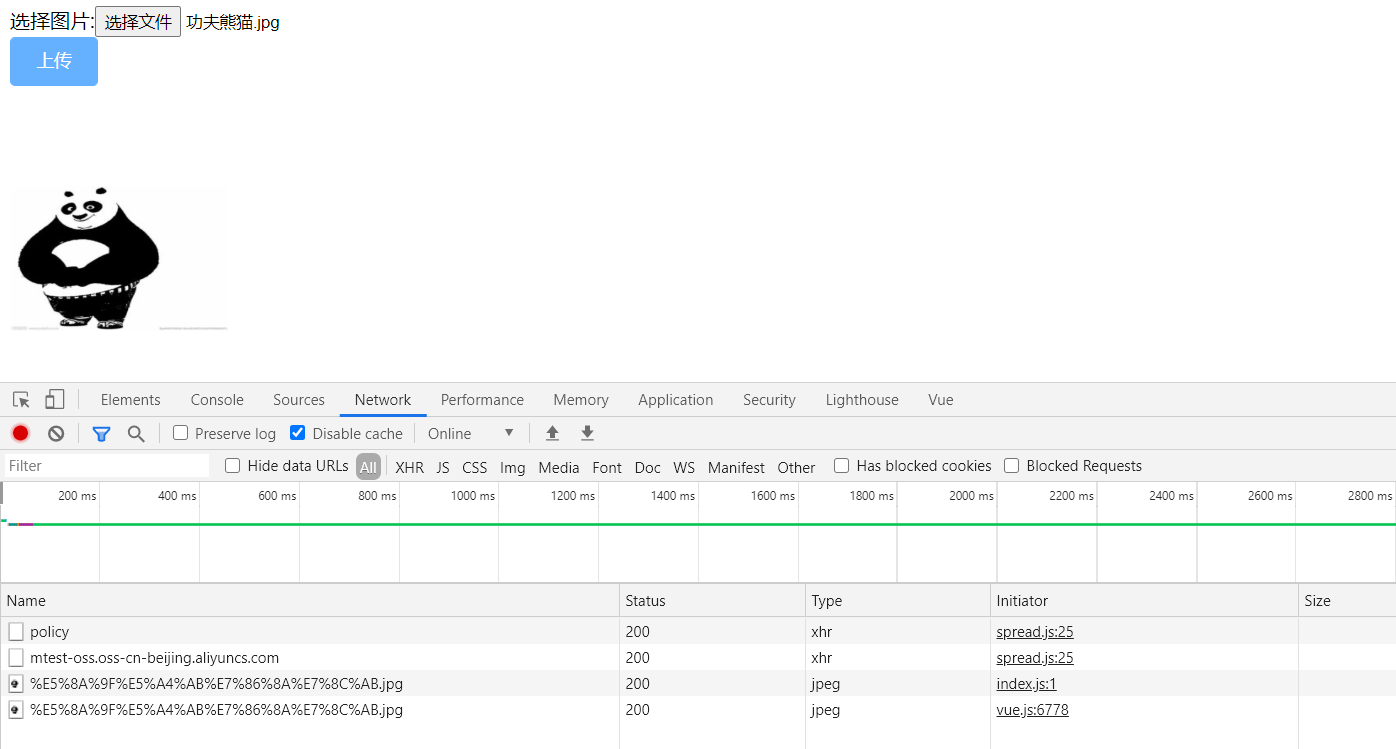
Task: Click into the Filter text field
Action: [x=106, y=466]
